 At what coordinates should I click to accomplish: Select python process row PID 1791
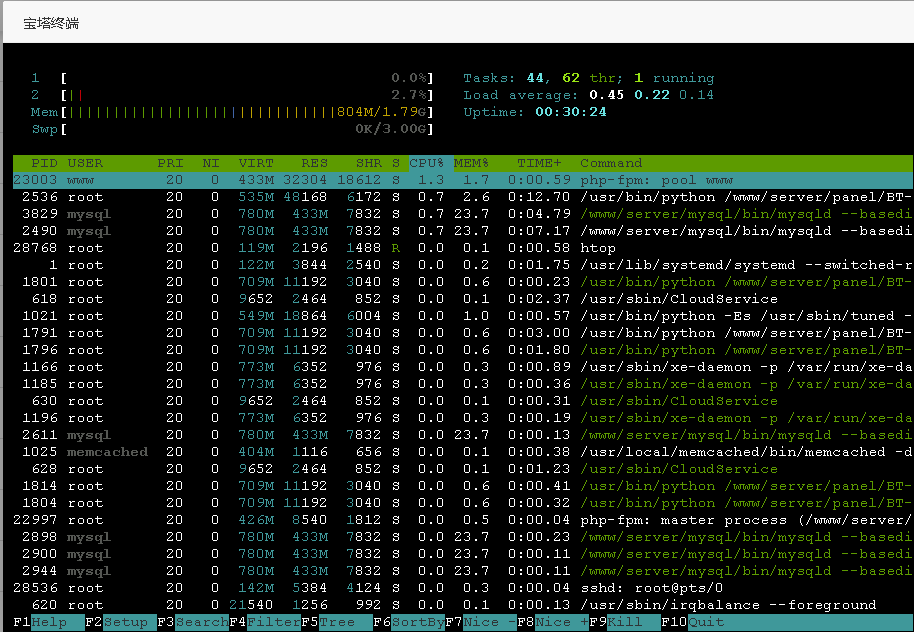(x=463, y=333)
